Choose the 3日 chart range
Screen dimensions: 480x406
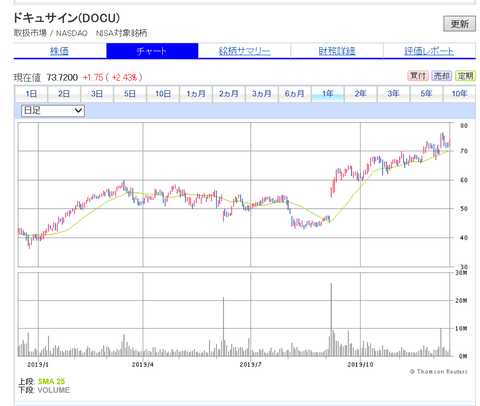97,94
